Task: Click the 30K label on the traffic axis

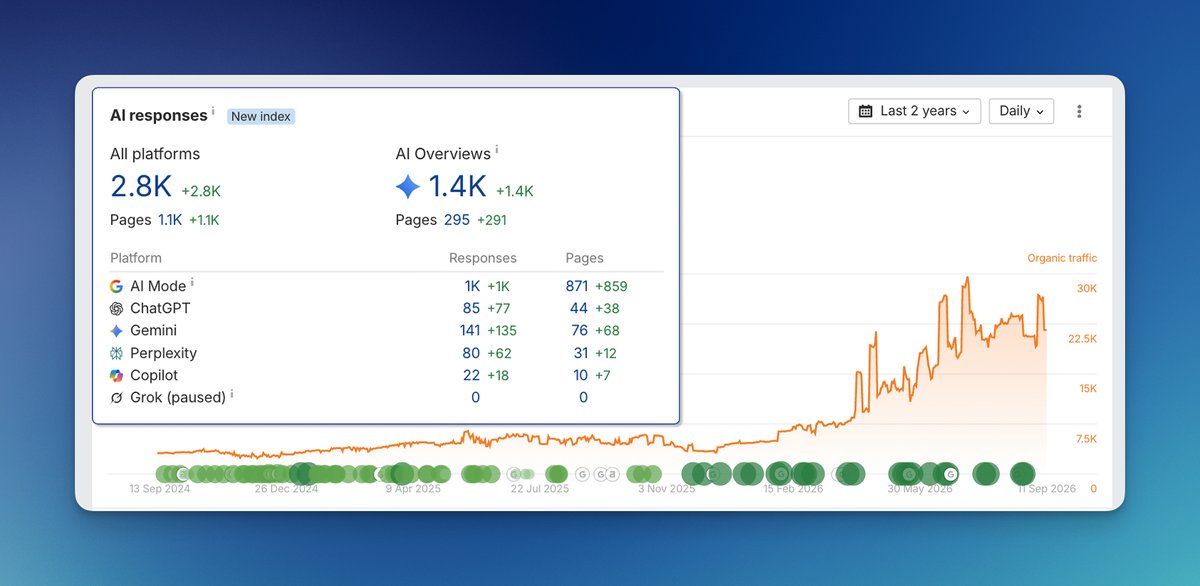Action: [x=1086, y=289]
